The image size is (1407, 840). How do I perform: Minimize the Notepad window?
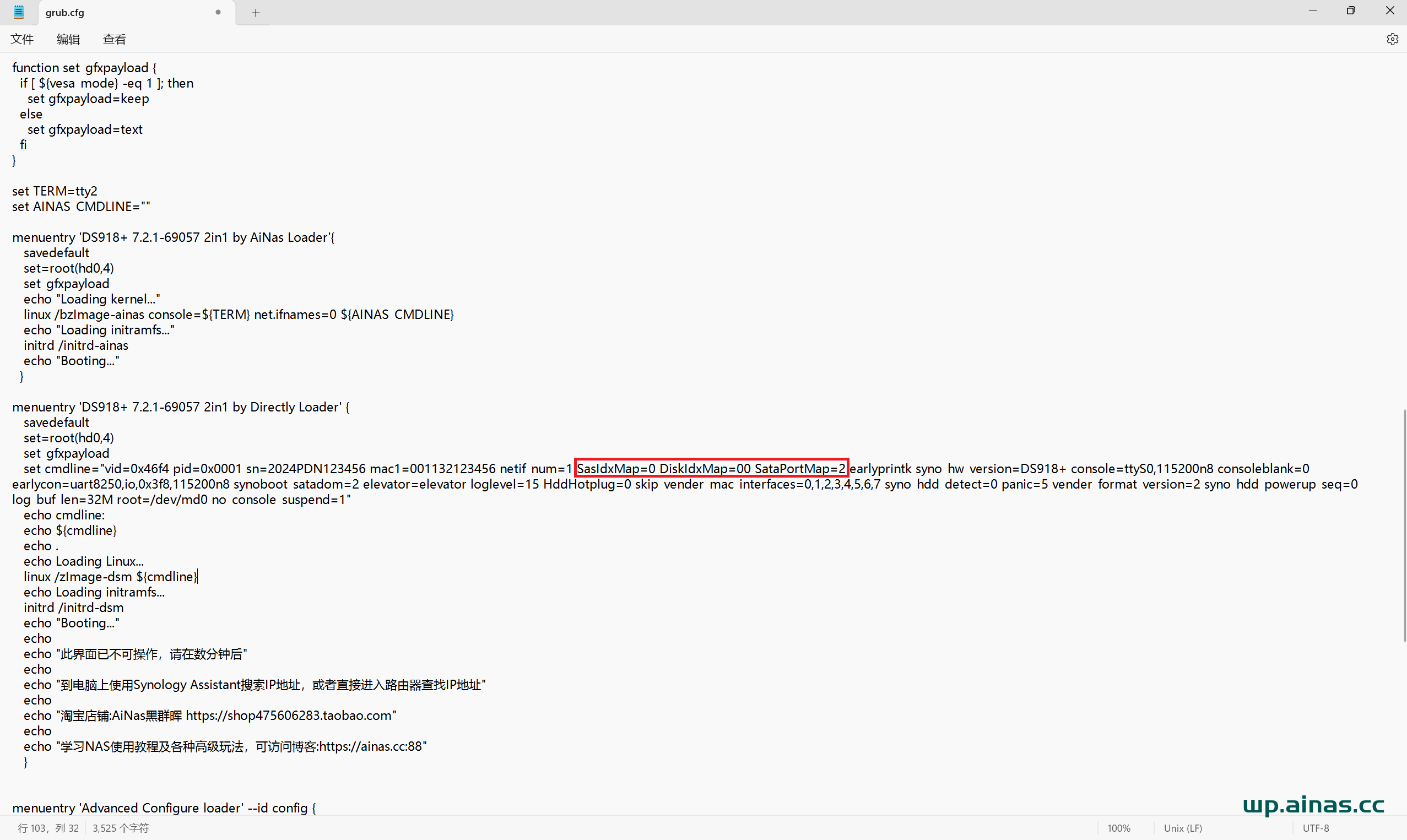[1312, 11]
